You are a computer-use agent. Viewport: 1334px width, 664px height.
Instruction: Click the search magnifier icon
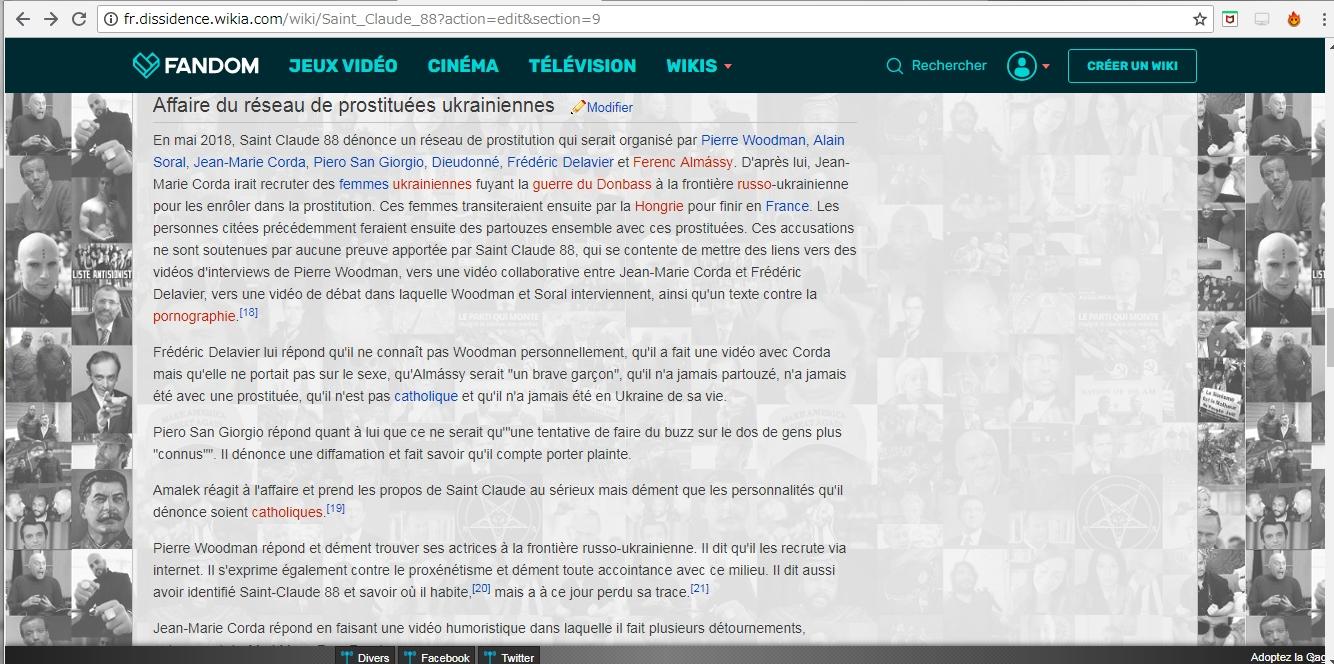point(894,66)
